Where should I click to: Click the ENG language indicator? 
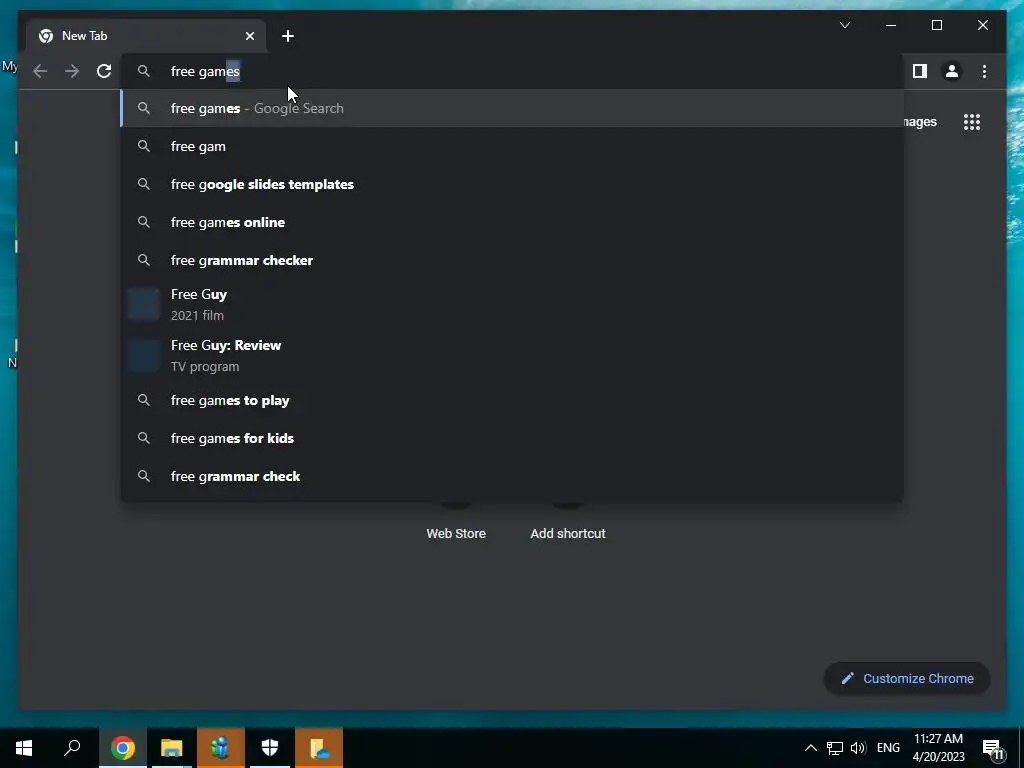click(x=888, y=748)
